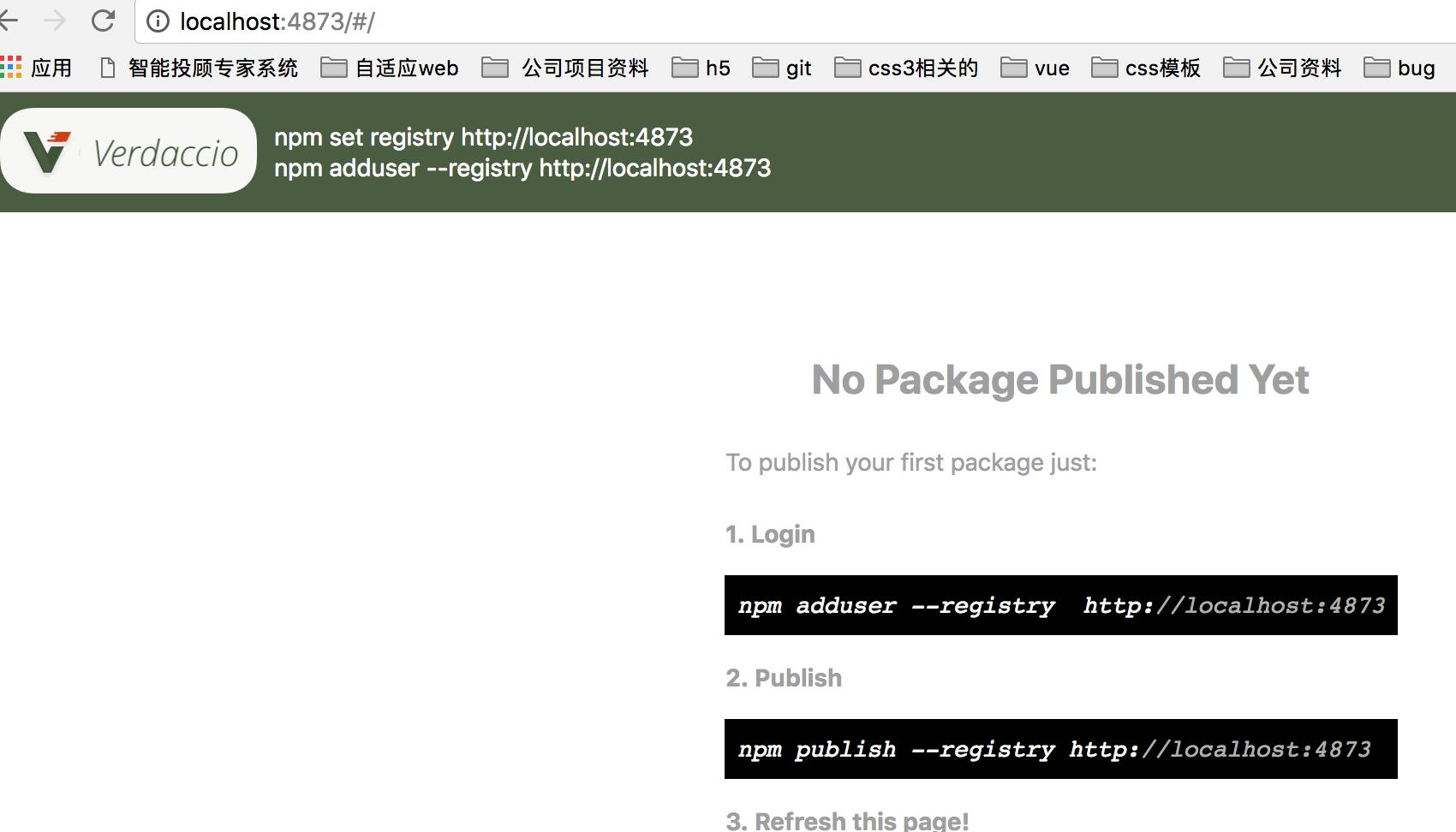Open the 自适应web bookmark folder
This screenshot has width=1456, height=832.
[x=390, y=68]
